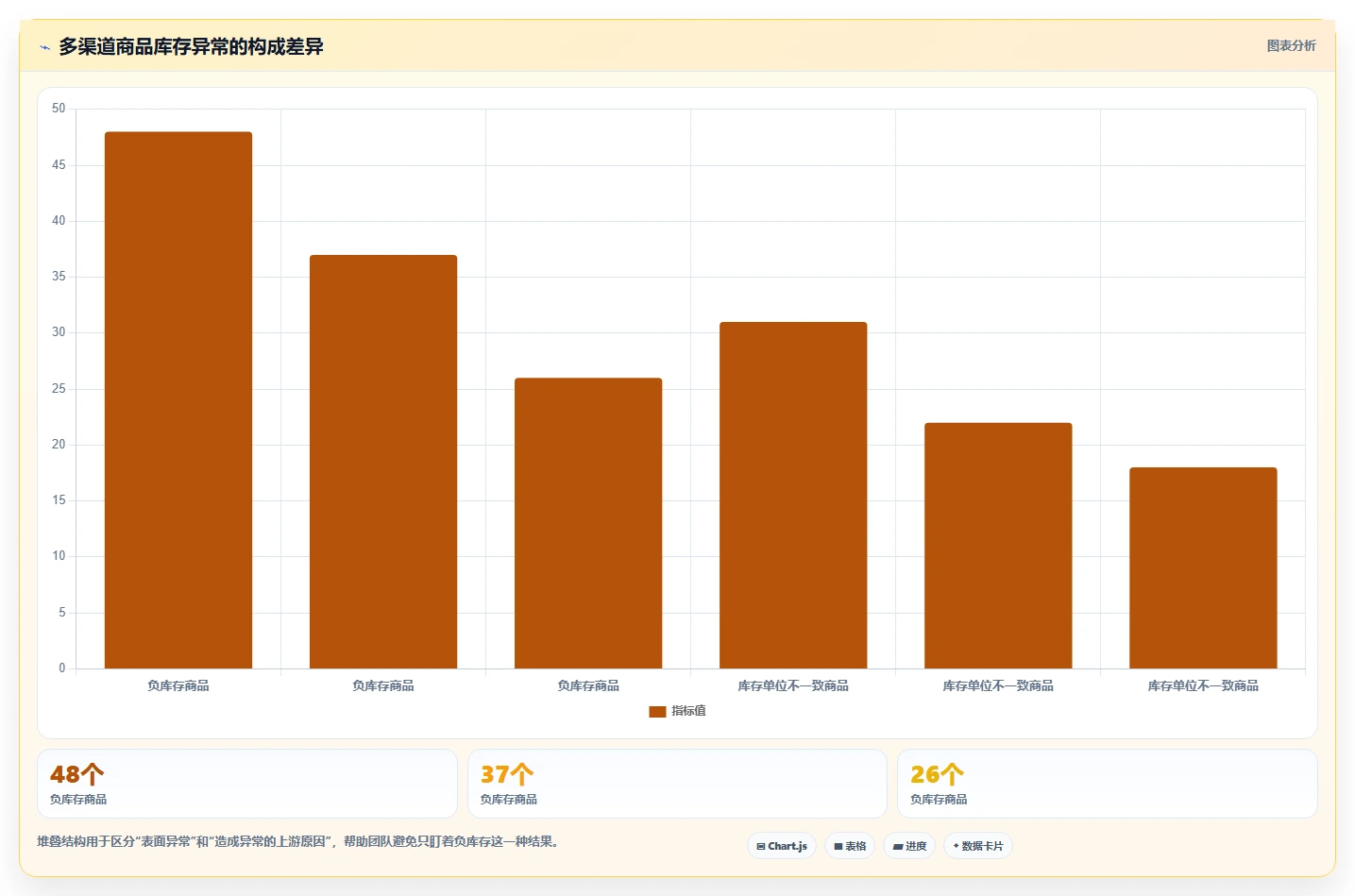Select the 数据卡片 chip
Viewport: 1355px width, 896px height.
coord(978,846)
